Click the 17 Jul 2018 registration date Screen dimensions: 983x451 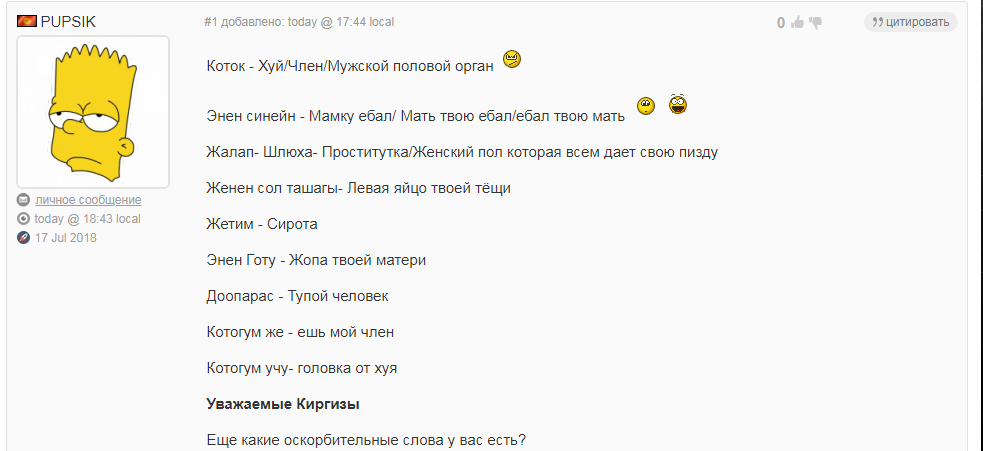[x=66, y=238]
